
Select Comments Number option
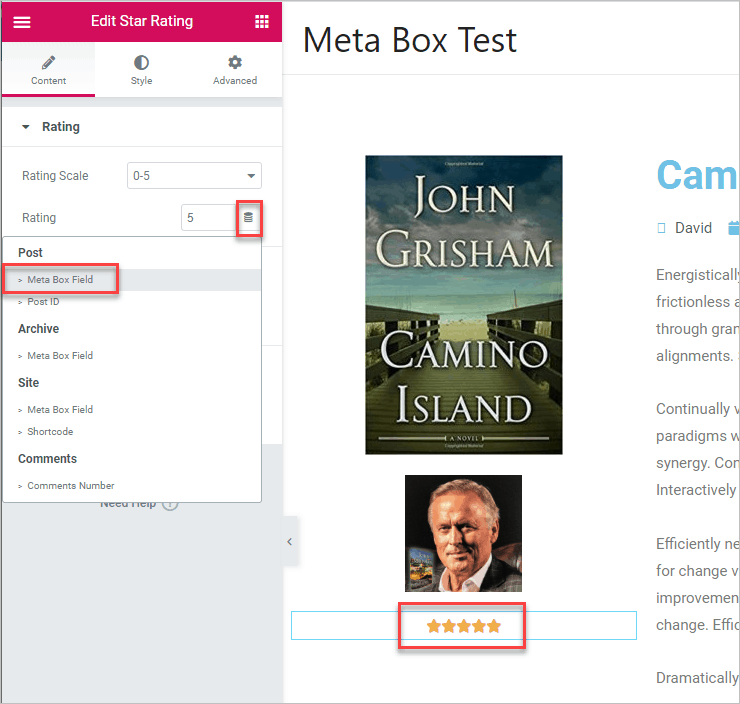tap(70, 486)
